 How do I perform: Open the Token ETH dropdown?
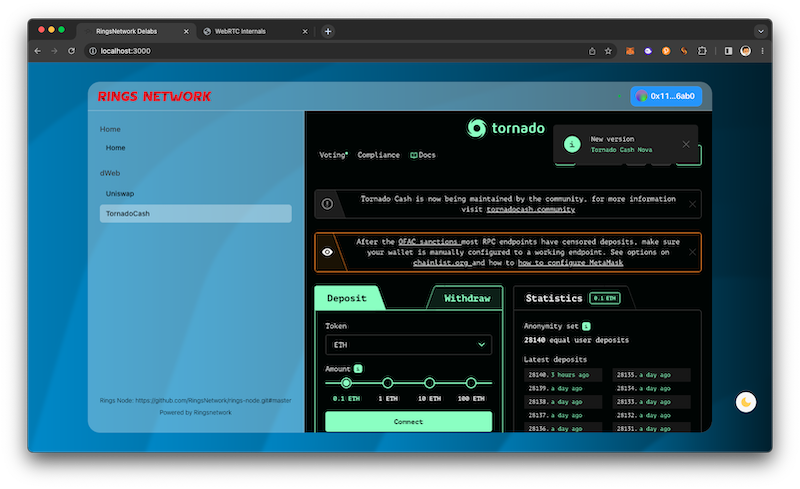[x=409, y=345]
